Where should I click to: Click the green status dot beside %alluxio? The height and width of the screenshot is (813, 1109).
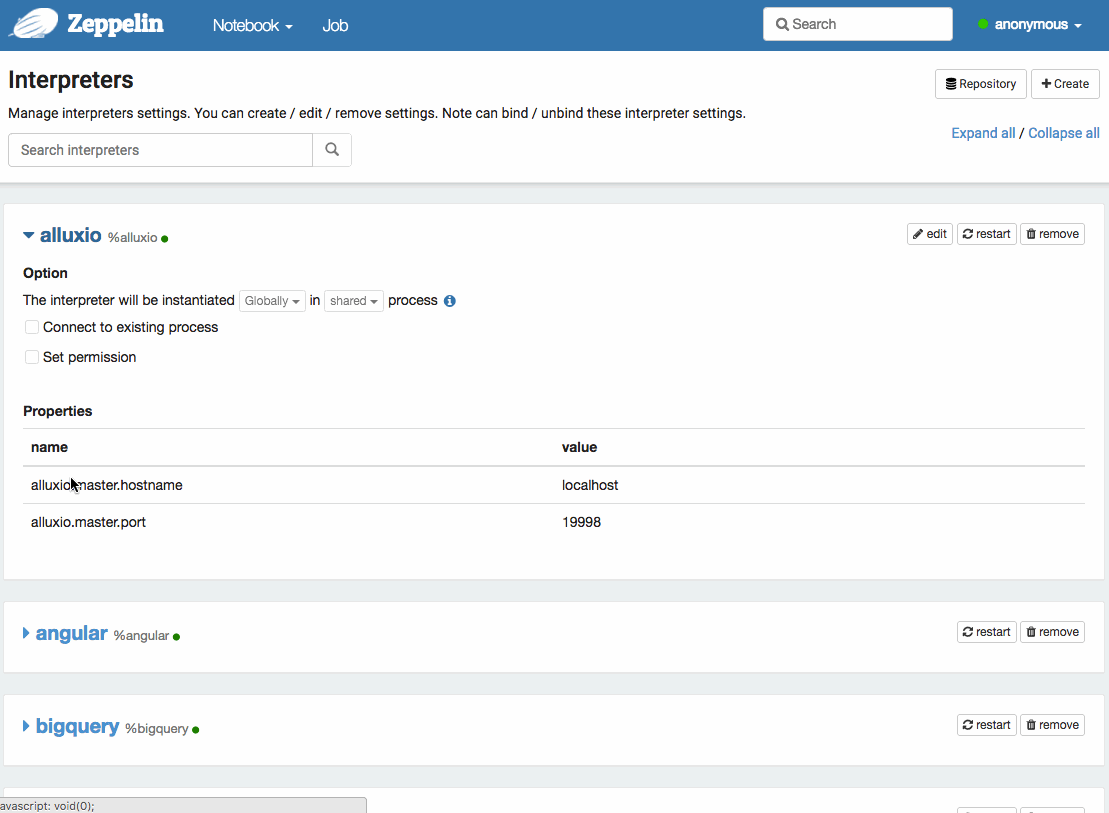coord(165,239)
